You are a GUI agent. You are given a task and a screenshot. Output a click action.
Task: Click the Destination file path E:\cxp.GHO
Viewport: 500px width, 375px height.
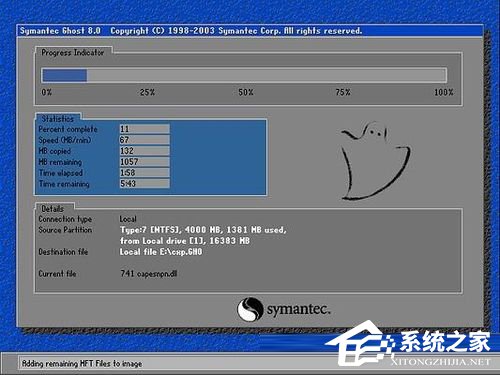161,252
